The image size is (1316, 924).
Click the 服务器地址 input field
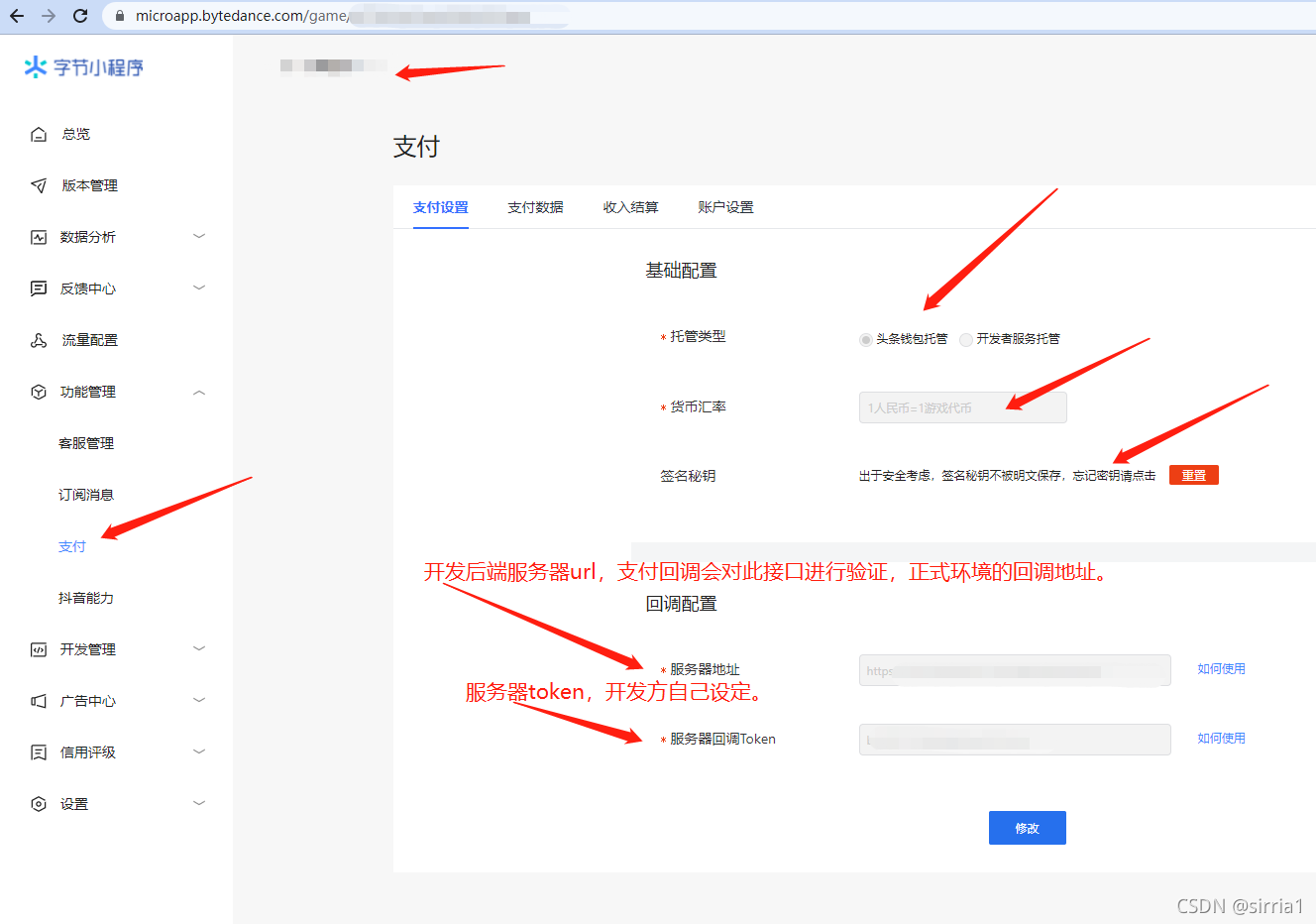(1015, 670)
